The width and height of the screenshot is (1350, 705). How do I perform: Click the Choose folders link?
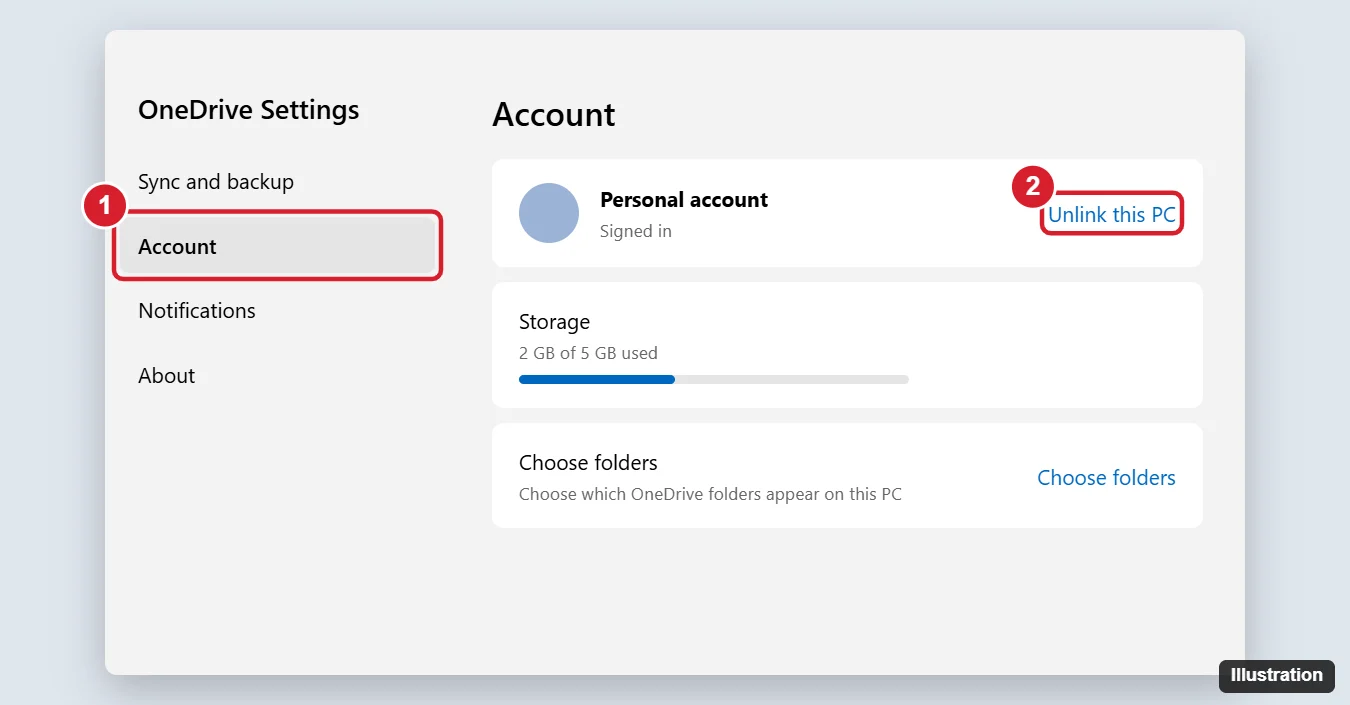click(1106, 478)
